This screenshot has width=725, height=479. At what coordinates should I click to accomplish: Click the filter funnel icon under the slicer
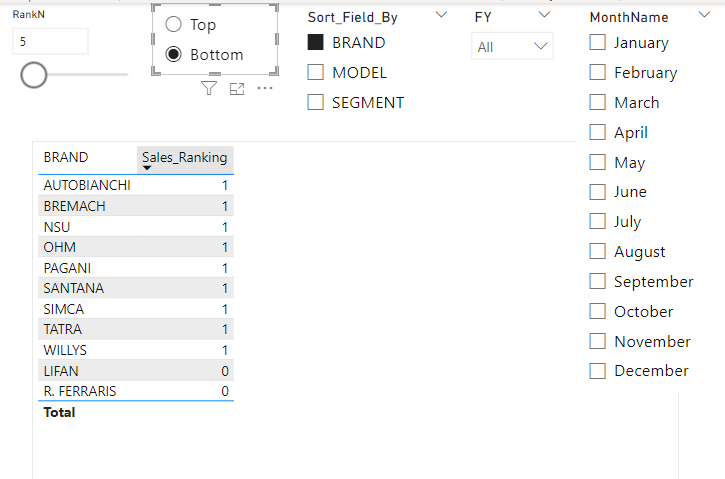pyautogui.click(x=208, y=89)
